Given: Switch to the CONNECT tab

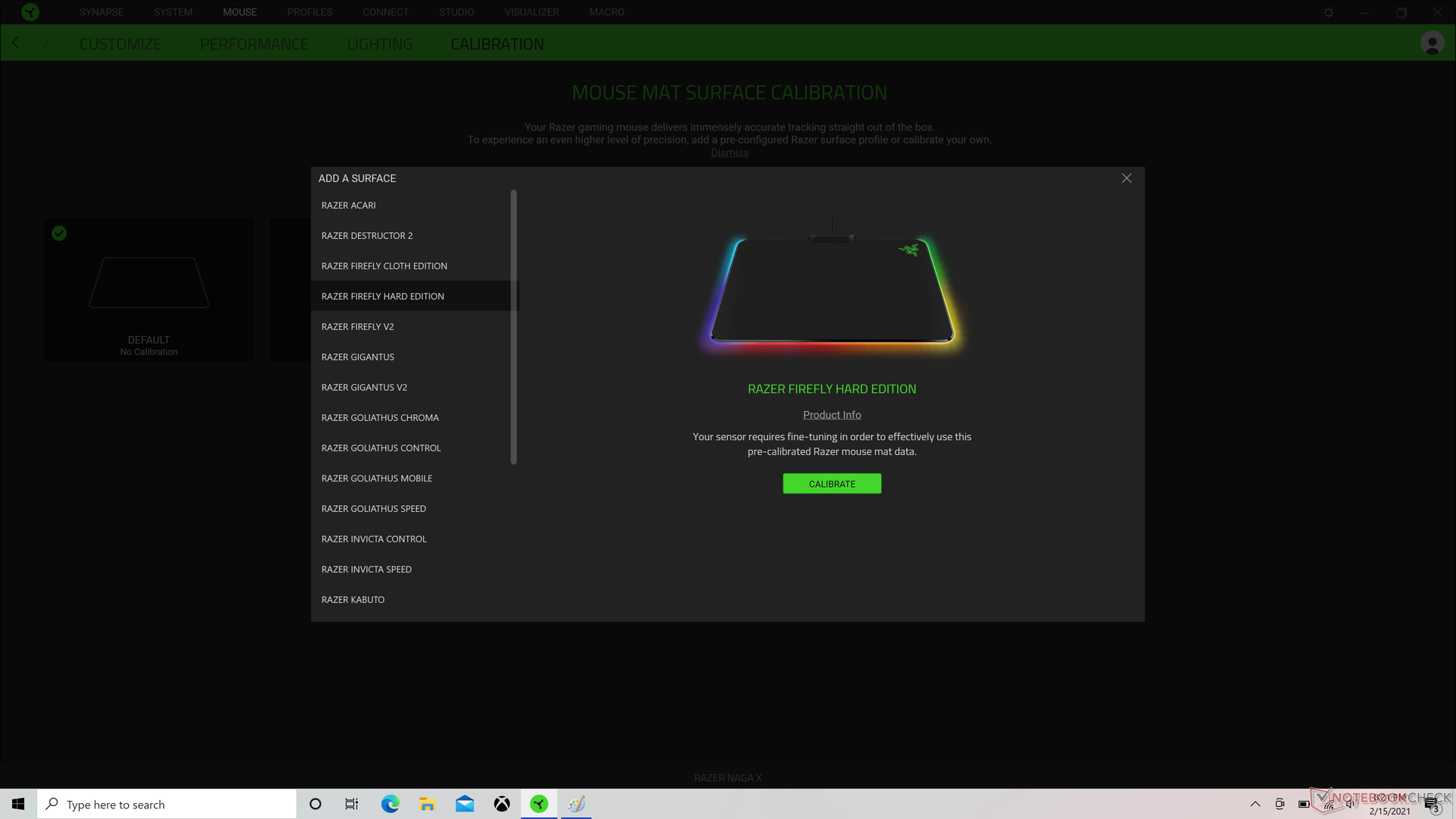Looking at the screenshot, I should pyautogui.click(x=385, y=12).
